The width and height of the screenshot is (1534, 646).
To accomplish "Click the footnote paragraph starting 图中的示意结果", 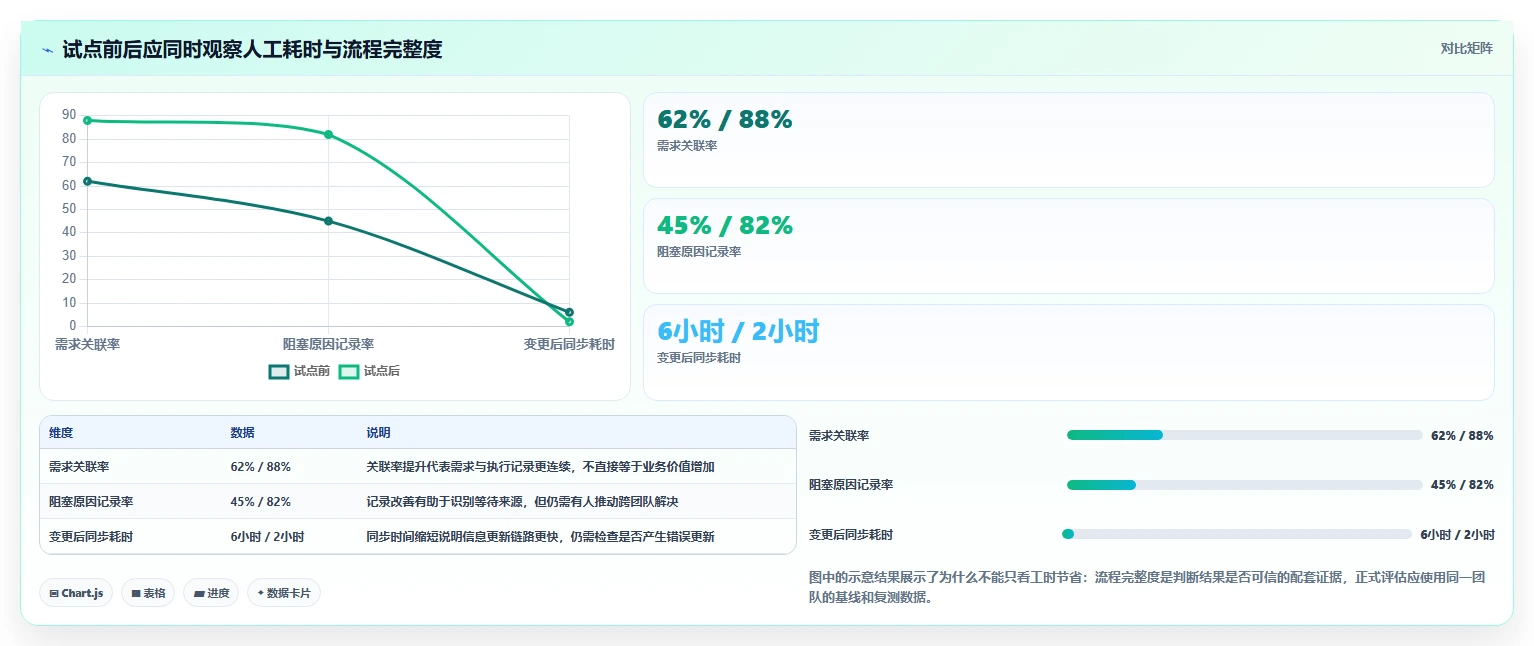I will [1151, 588].
